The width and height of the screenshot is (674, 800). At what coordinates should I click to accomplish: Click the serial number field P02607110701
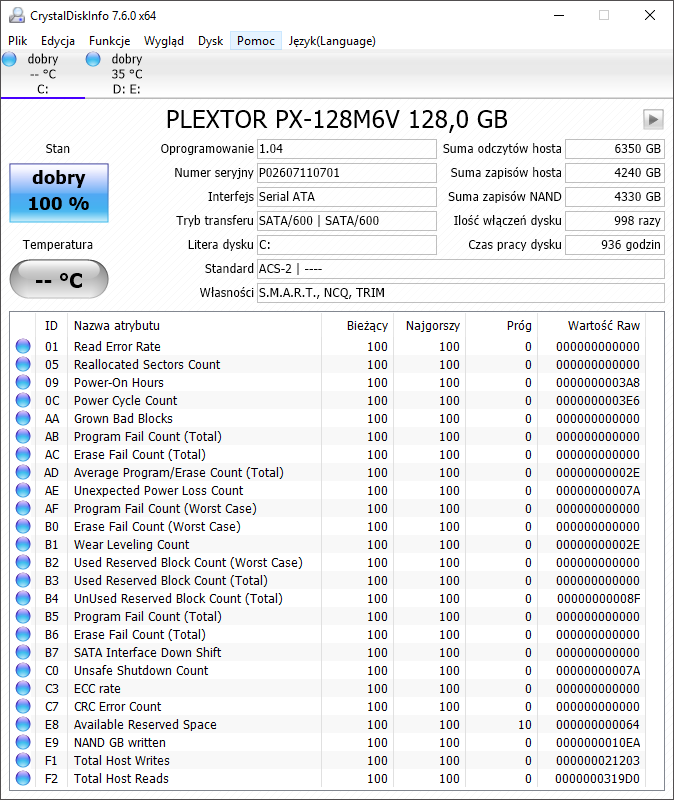pos(346,173)
